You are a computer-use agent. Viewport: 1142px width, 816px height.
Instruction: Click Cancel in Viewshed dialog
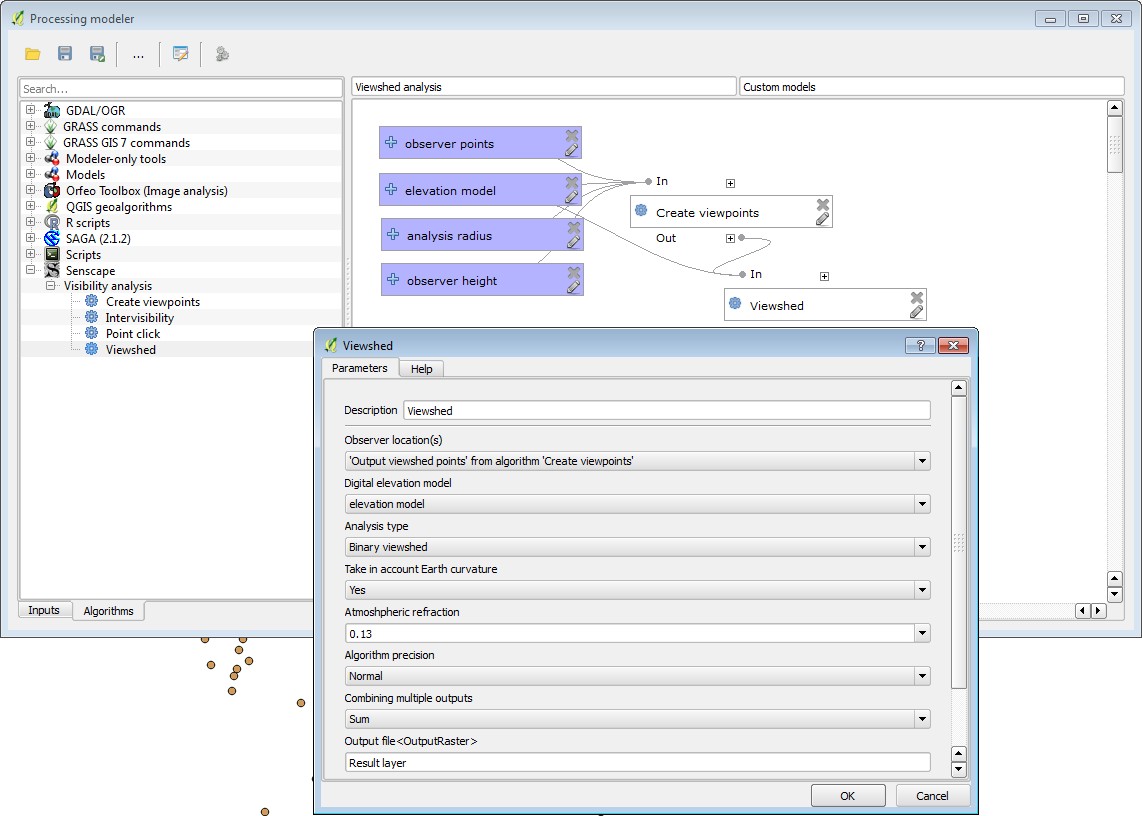pyautogui.click(x=932, y=796)
